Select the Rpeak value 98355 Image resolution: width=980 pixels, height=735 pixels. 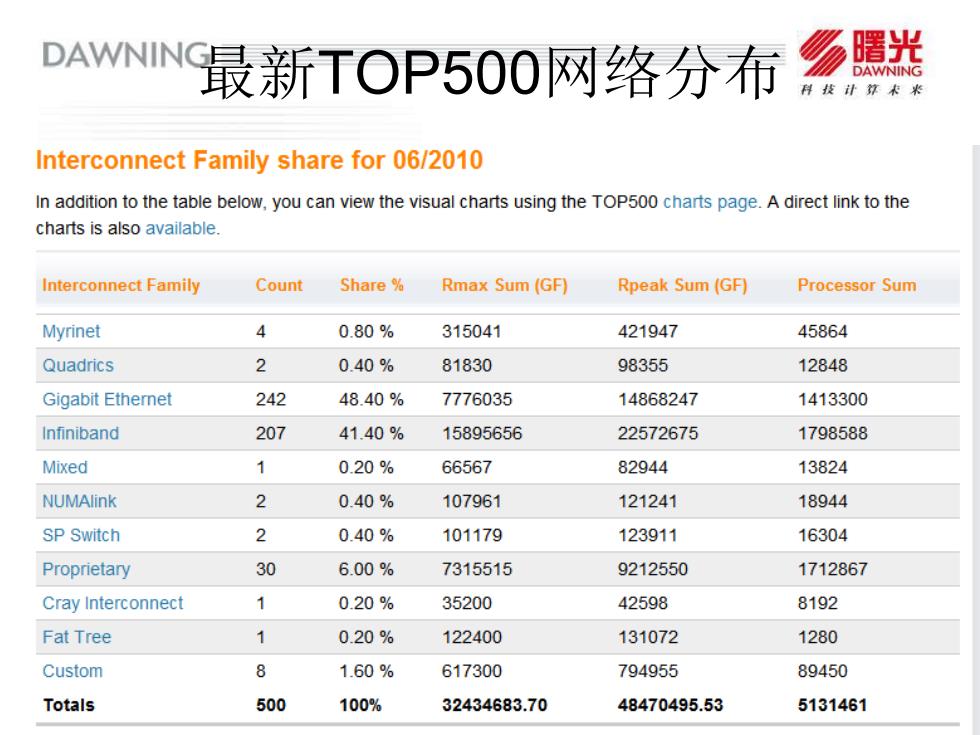(643, 365)
